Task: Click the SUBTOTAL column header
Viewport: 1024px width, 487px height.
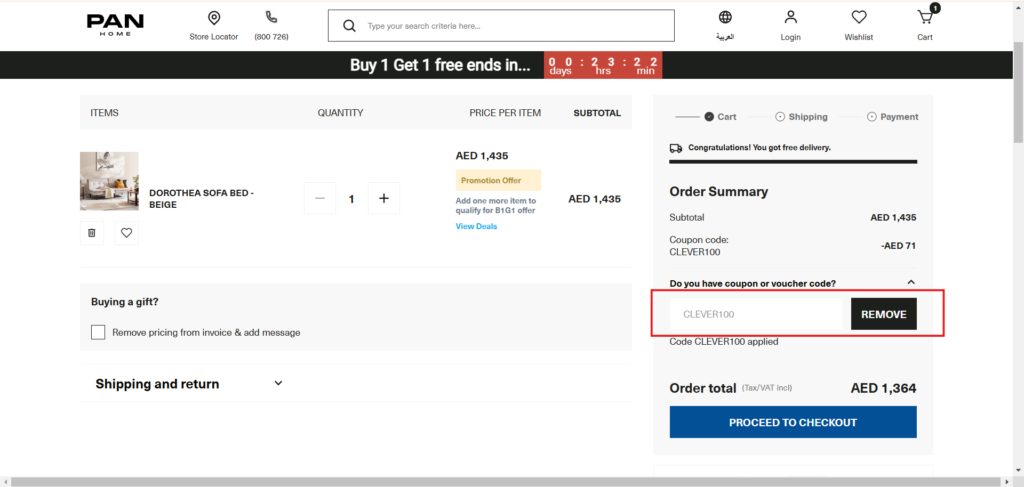Action: 597,113
